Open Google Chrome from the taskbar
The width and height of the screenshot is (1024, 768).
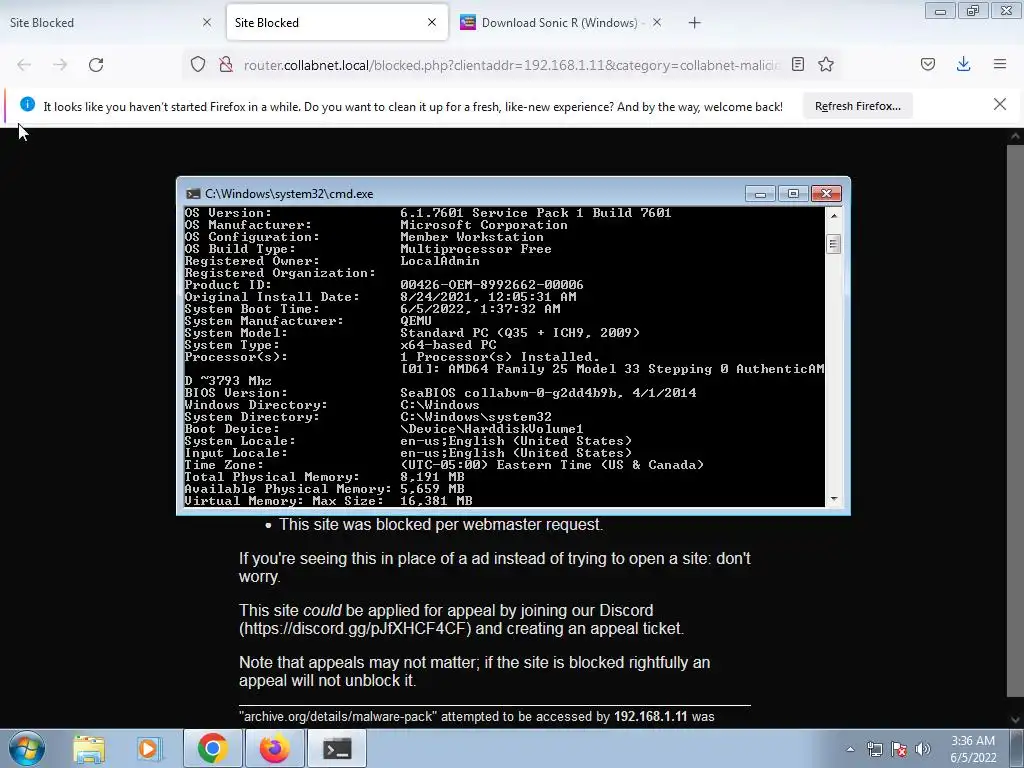point(212,748)
